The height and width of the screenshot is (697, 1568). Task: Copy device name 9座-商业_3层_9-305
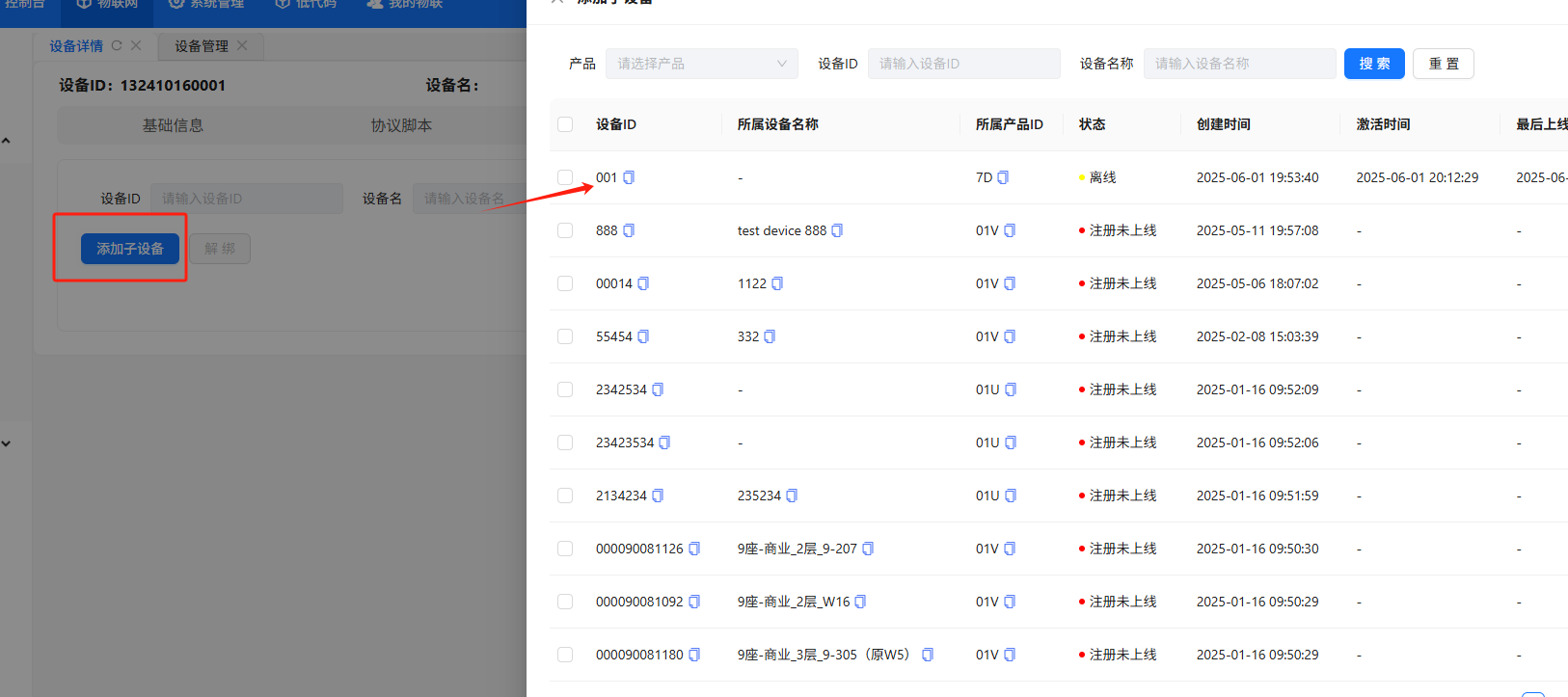(928, 655)
